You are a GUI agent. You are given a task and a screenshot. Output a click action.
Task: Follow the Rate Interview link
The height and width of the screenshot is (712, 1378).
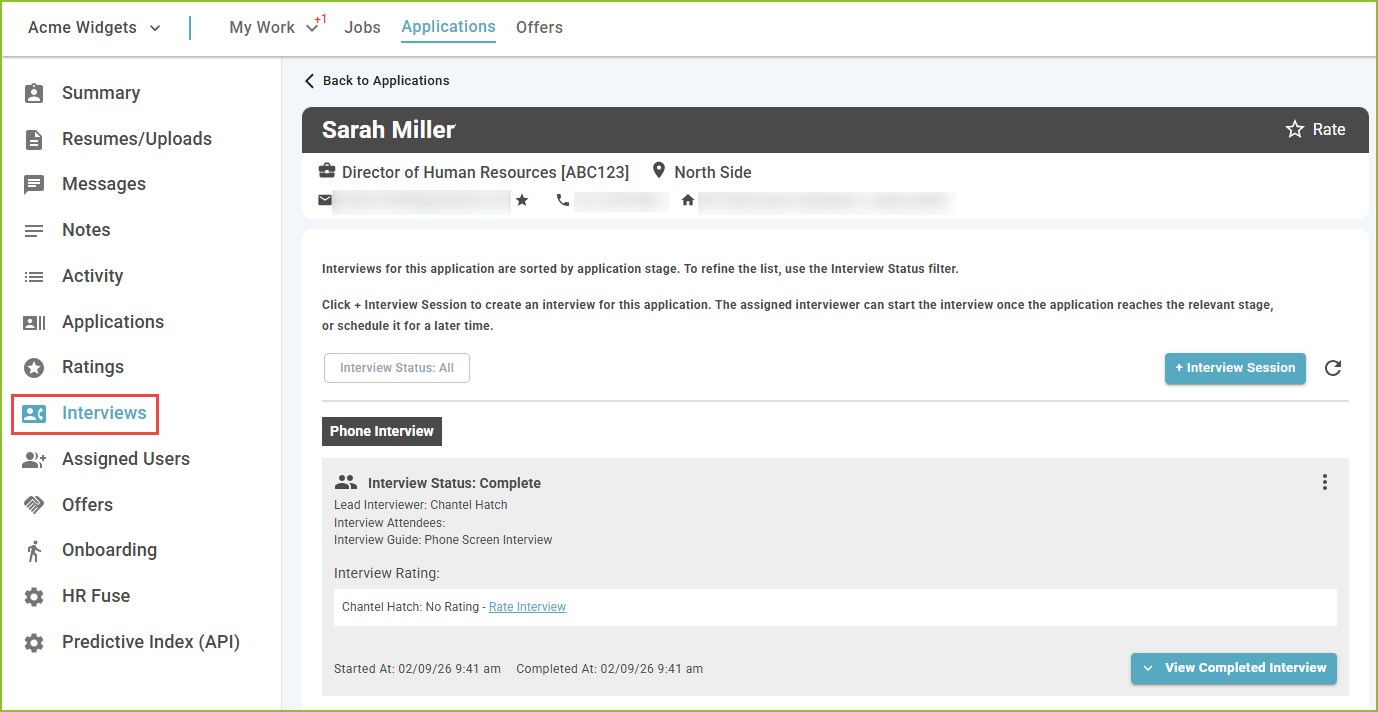coord(527,607)
